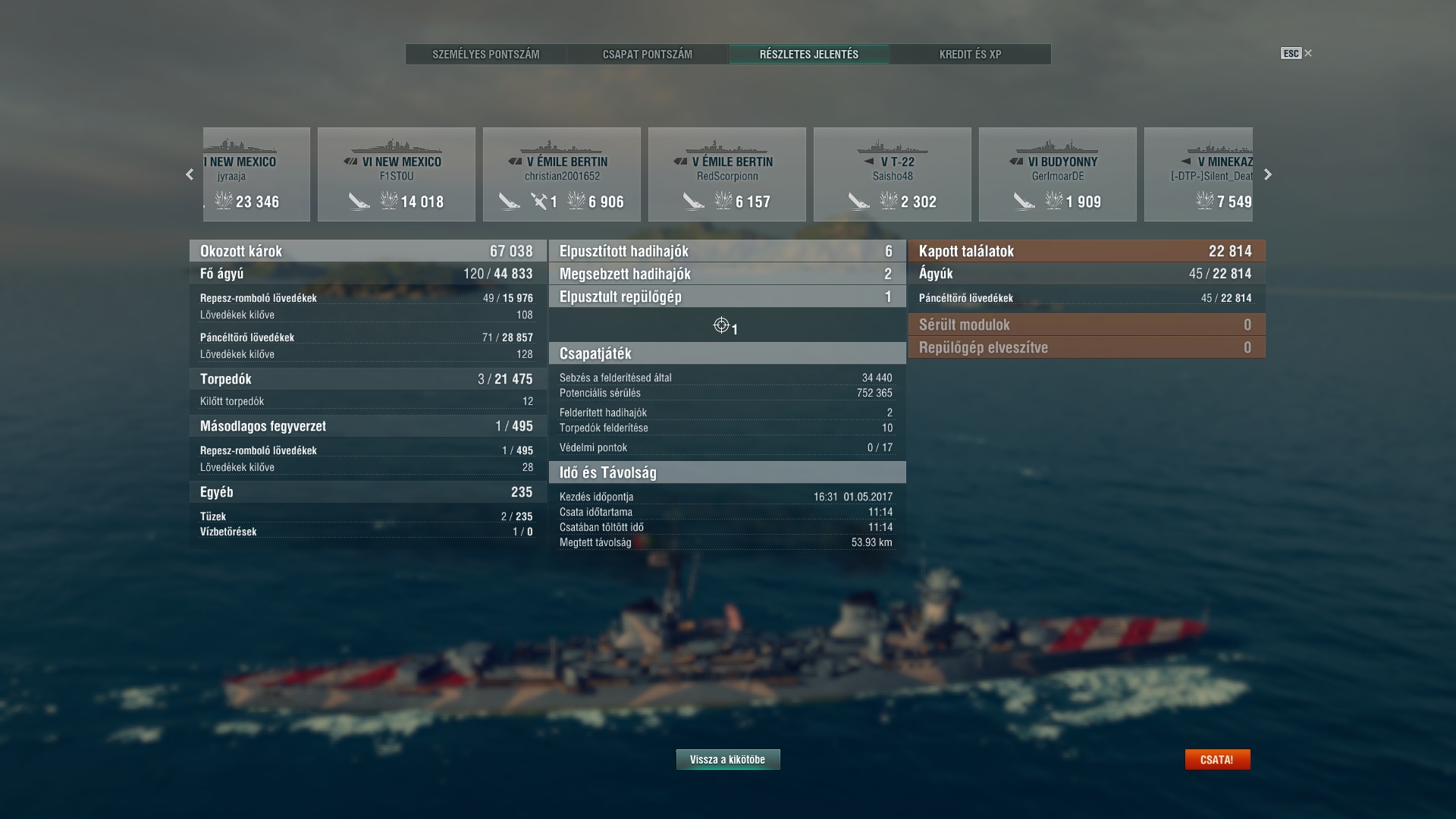Switch to Csapat pontszám tab
Viewport: 1456px width, 819px height.
[648, 55]
